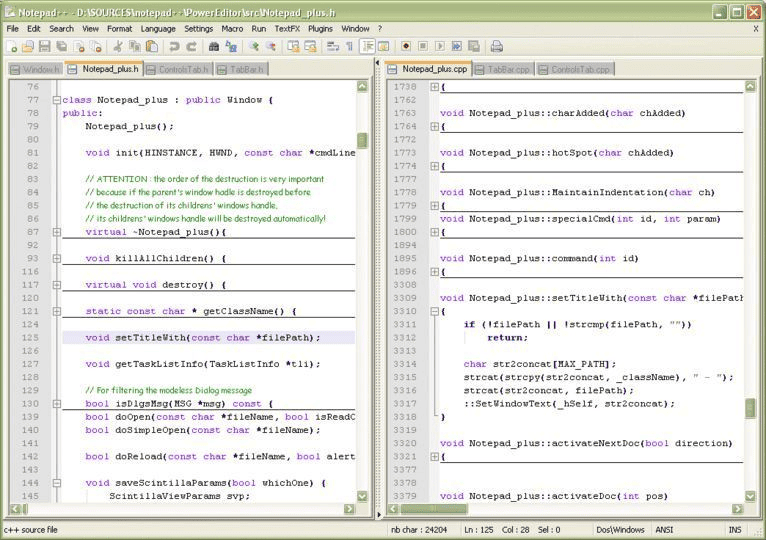The image size is (766, 540).
Task: Open the Macro menu
Action: (232, 29)
